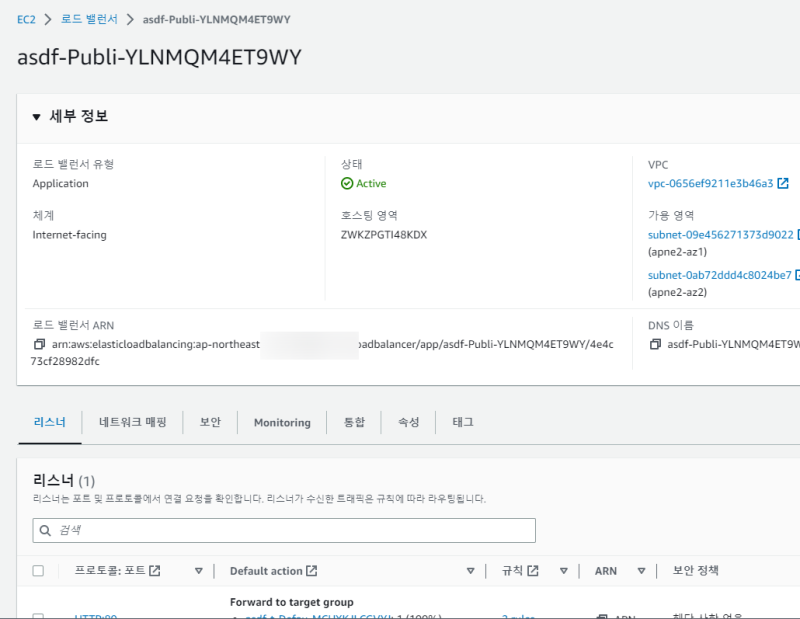Switch to the 보안 tab

[x=210, y=422]
